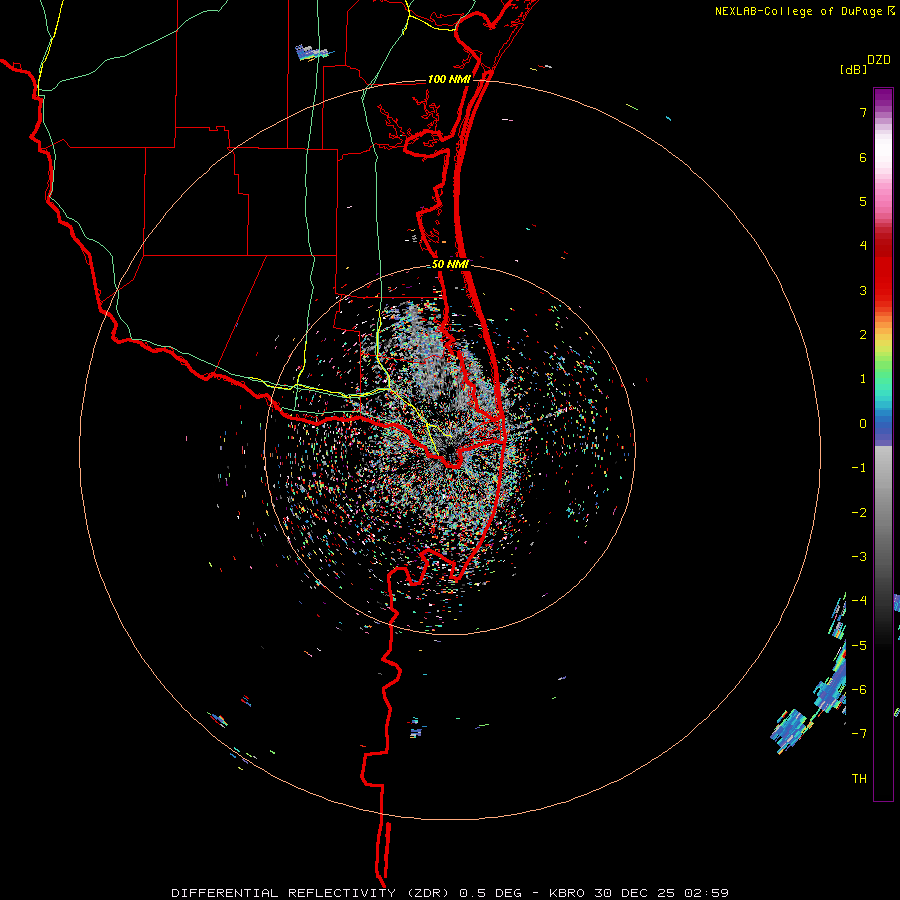Click the -6 value on color scale
The height and width of the screenshot is (900, 900).
(x=859, y=690)
